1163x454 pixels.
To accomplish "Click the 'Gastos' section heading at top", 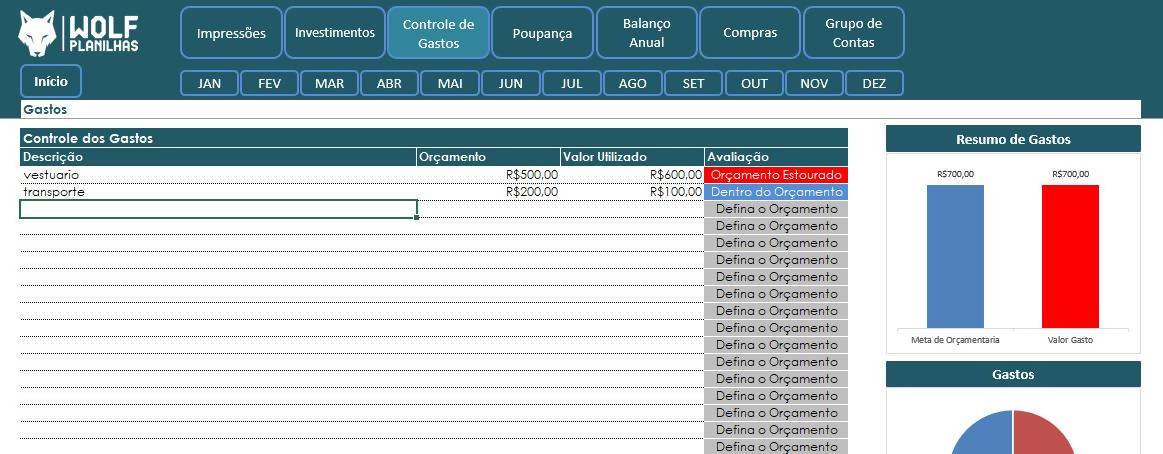I will point(45,110).
